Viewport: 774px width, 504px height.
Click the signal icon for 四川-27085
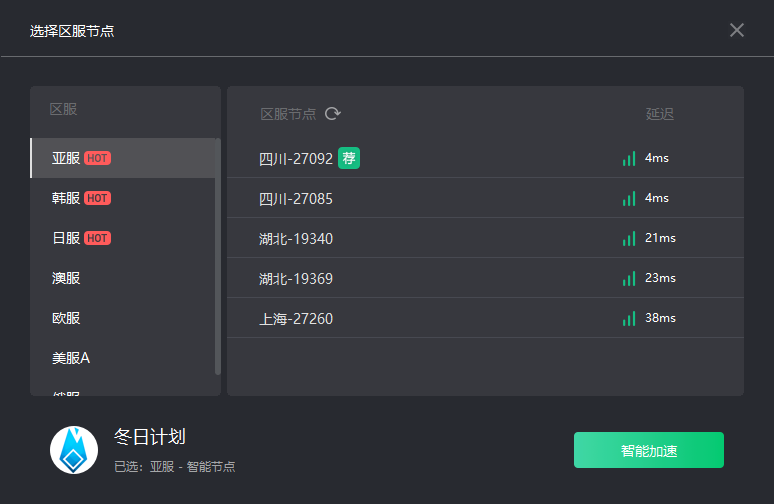(x=629, y=198)
